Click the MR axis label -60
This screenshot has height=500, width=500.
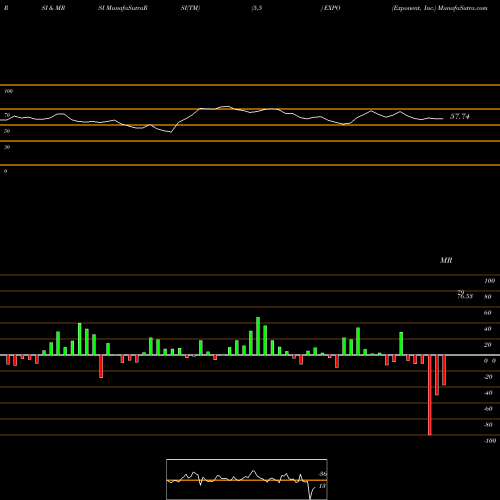(488, 409)
